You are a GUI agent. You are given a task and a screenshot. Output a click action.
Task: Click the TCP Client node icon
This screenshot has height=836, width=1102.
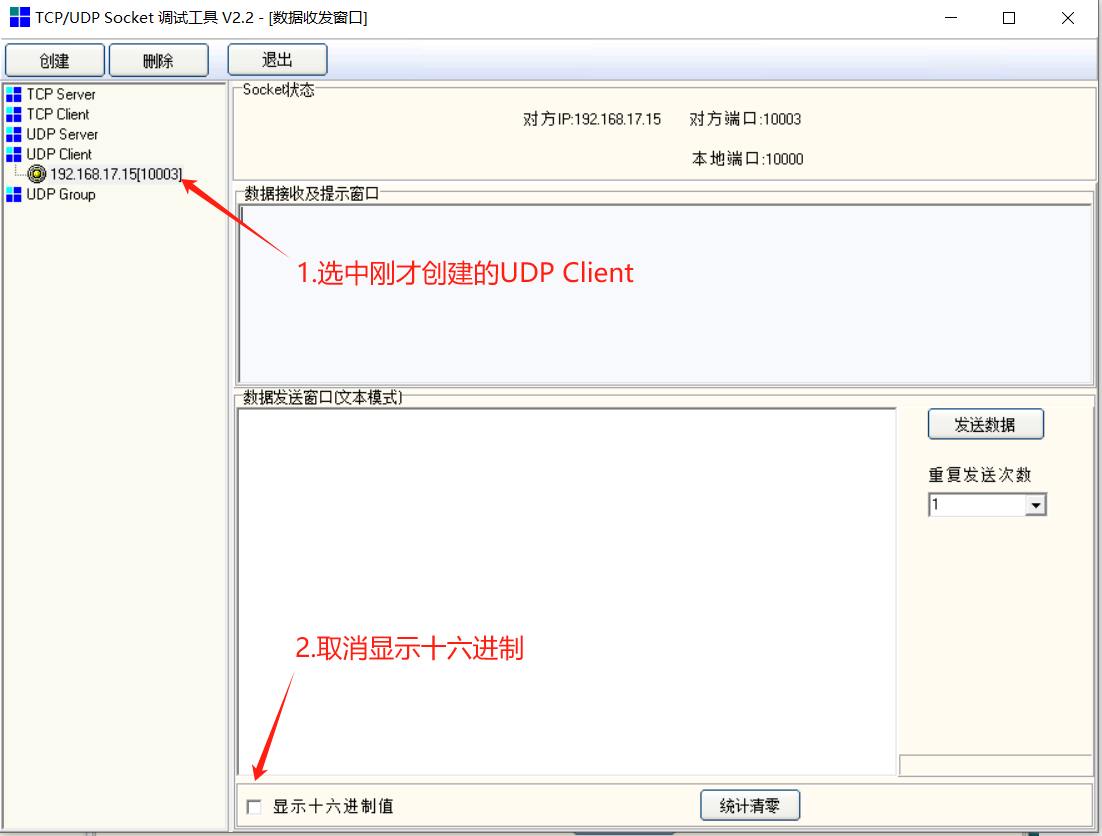coord(13,114)
